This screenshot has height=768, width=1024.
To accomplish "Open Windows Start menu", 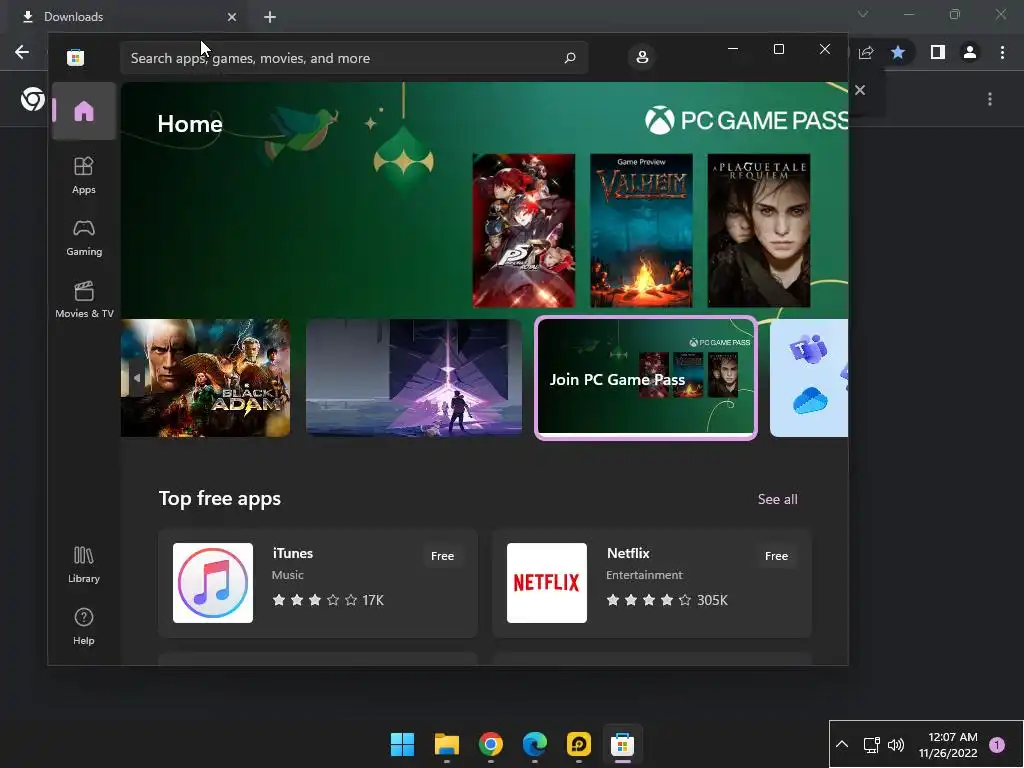I will 402,744.
